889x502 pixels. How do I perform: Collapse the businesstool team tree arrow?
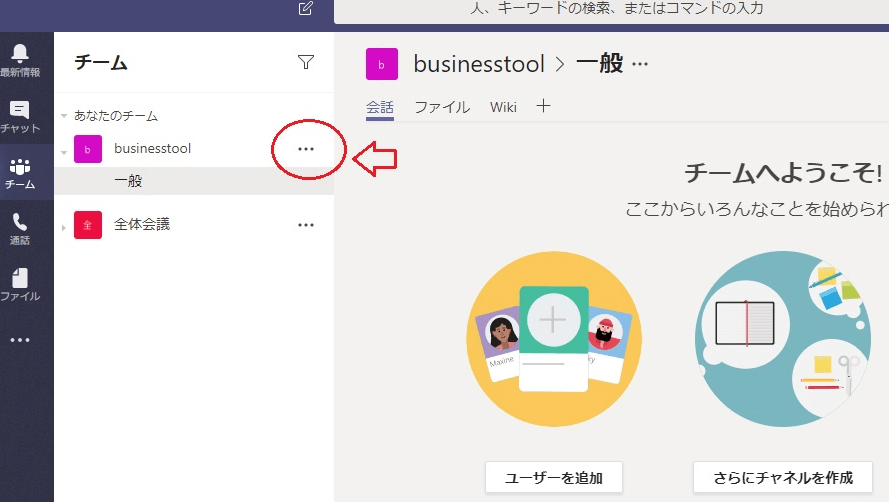[65, 152]
